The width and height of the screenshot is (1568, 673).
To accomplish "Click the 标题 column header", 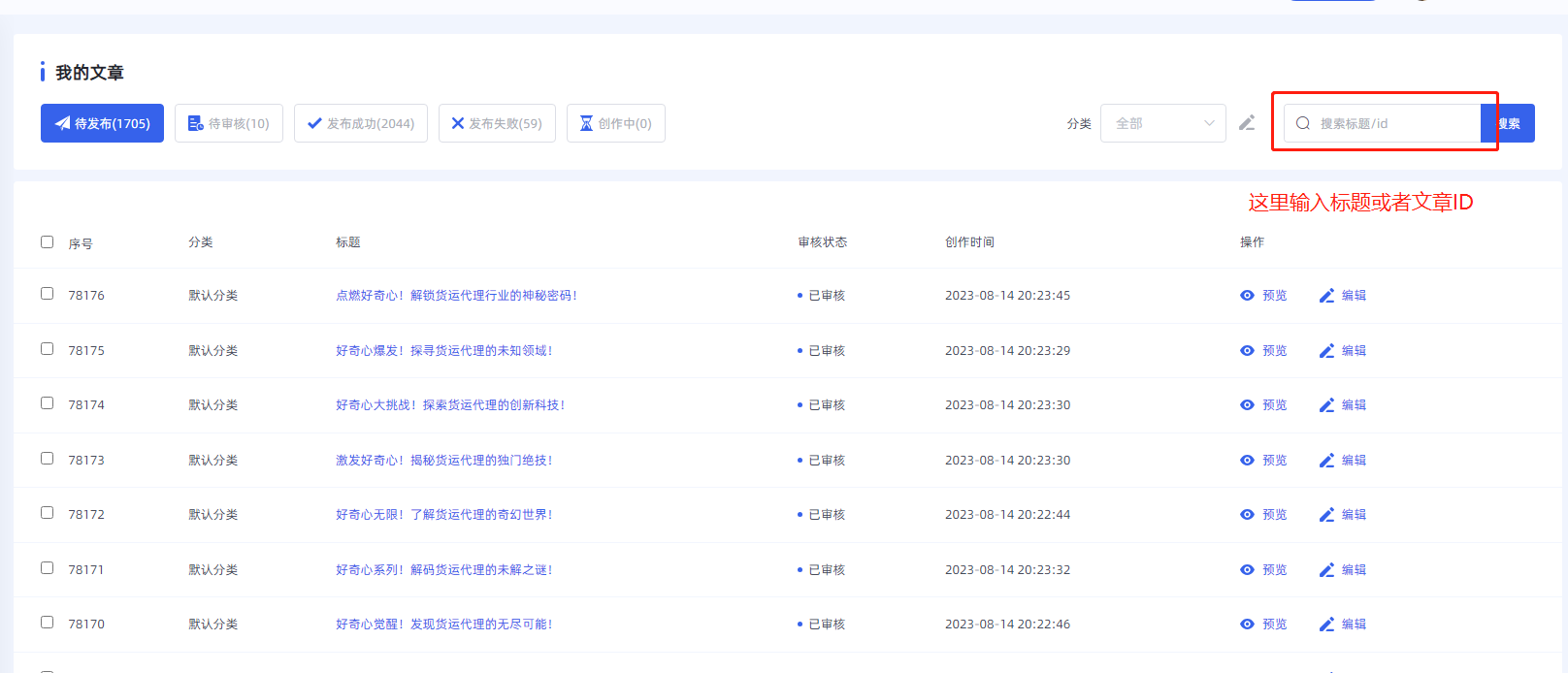I will click(348, 242).
